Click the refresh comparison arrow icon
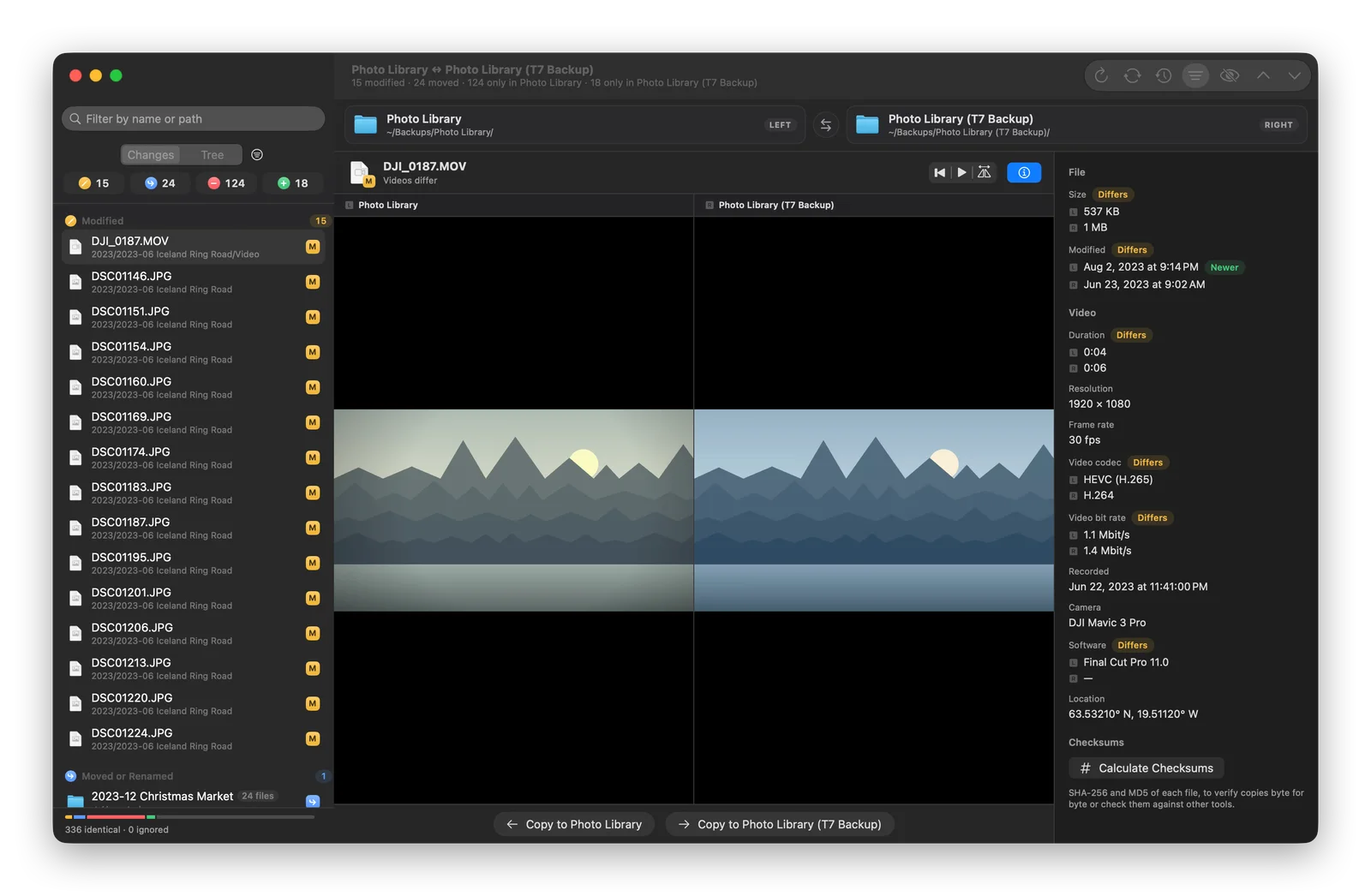This screenshot has height=896, width=1371. point(1101,75)
